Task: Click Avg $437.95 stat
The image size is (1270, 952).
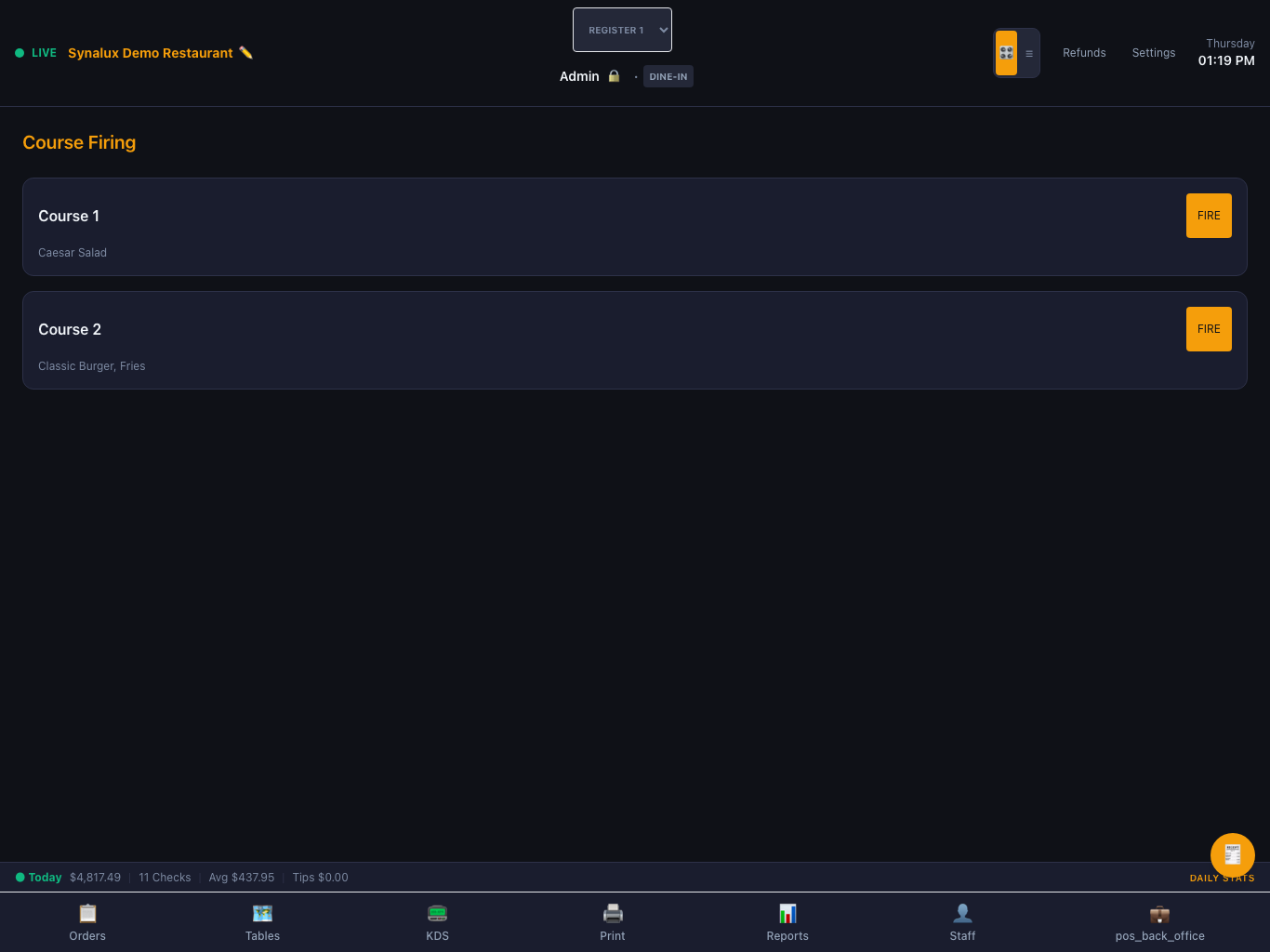Action: (242, 878)
